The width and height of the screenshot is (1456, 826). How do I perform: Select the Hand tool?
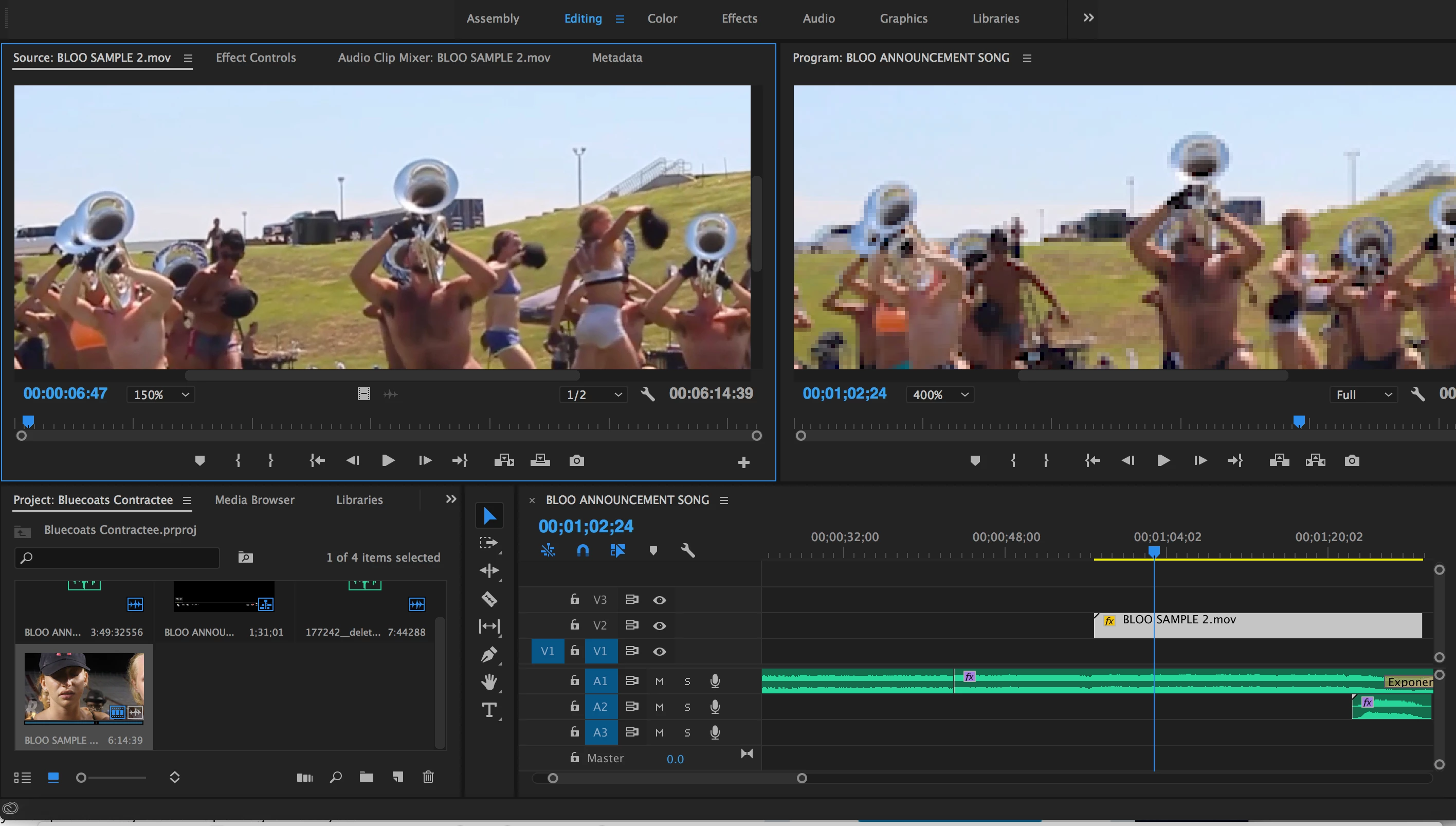pyautogui.click(x=489, y=682)
